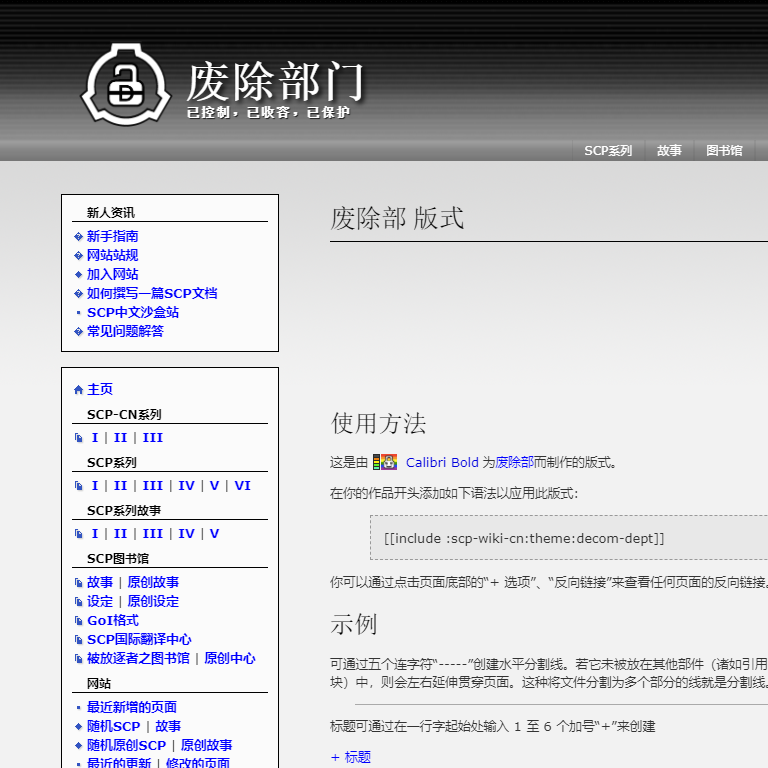Expand the collapsed + 标题 section

coord(351,757)
